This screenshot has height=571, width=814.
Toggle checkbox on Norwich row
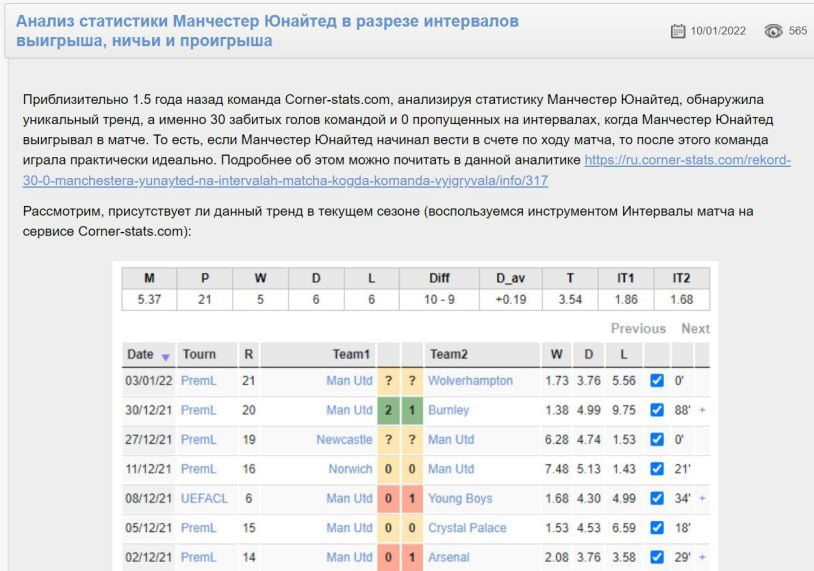point(657,469)
